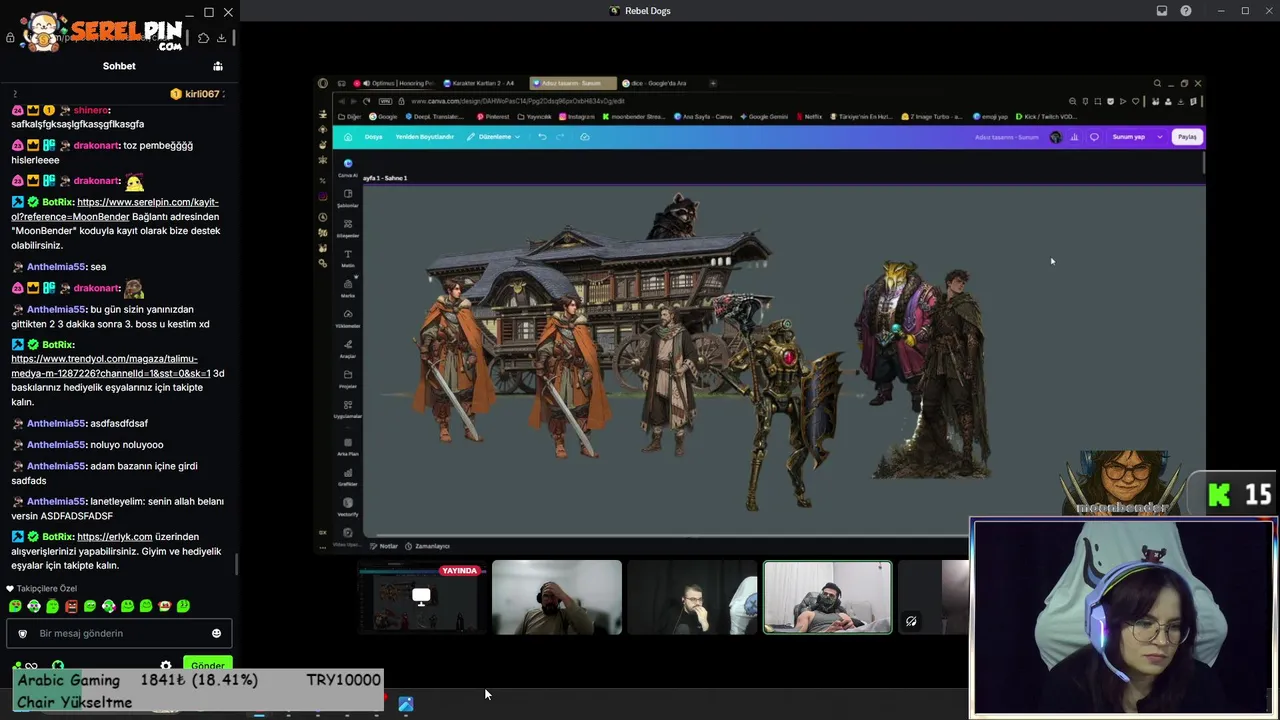
Task: Open the chat users list icon beside Sohbet
Action: point(218,66)
